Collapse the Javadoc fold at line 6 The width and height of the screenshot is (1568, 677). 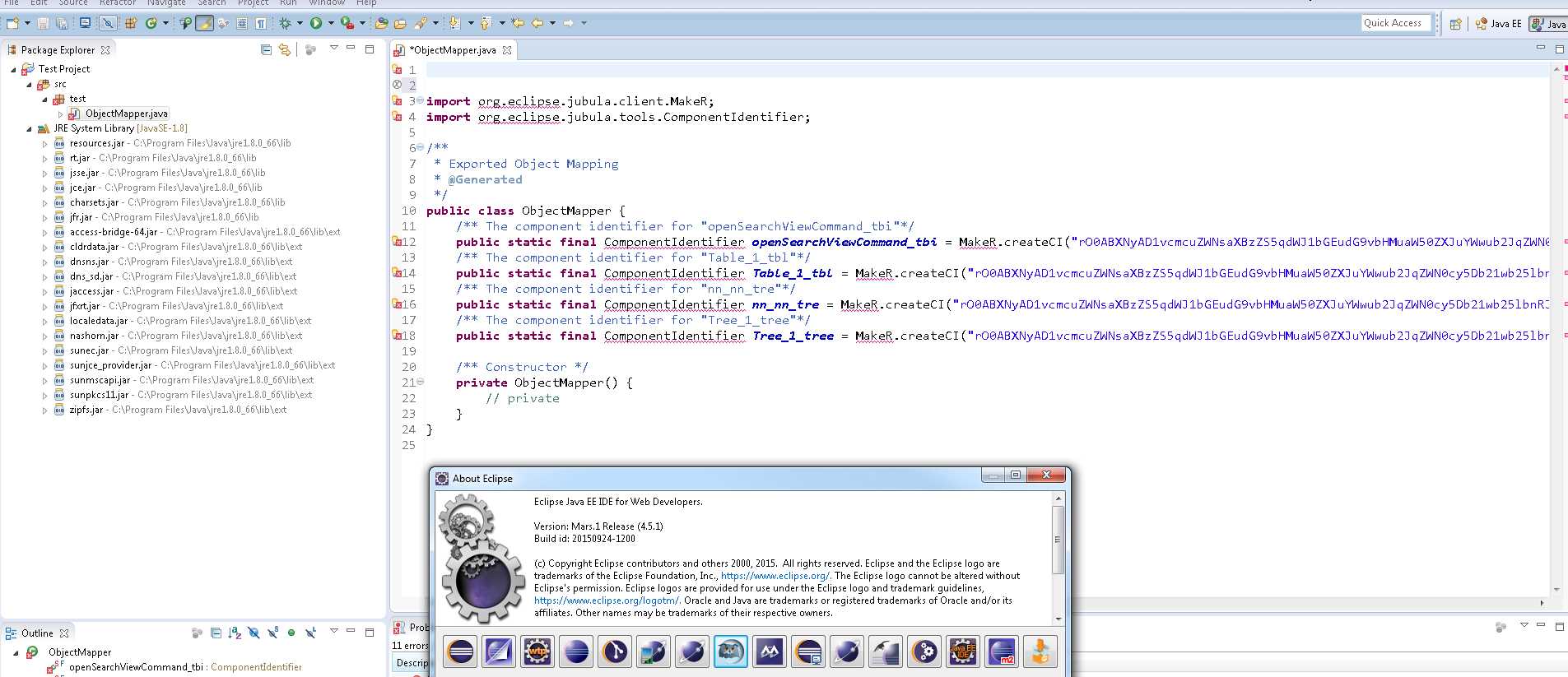coord(420,148)
